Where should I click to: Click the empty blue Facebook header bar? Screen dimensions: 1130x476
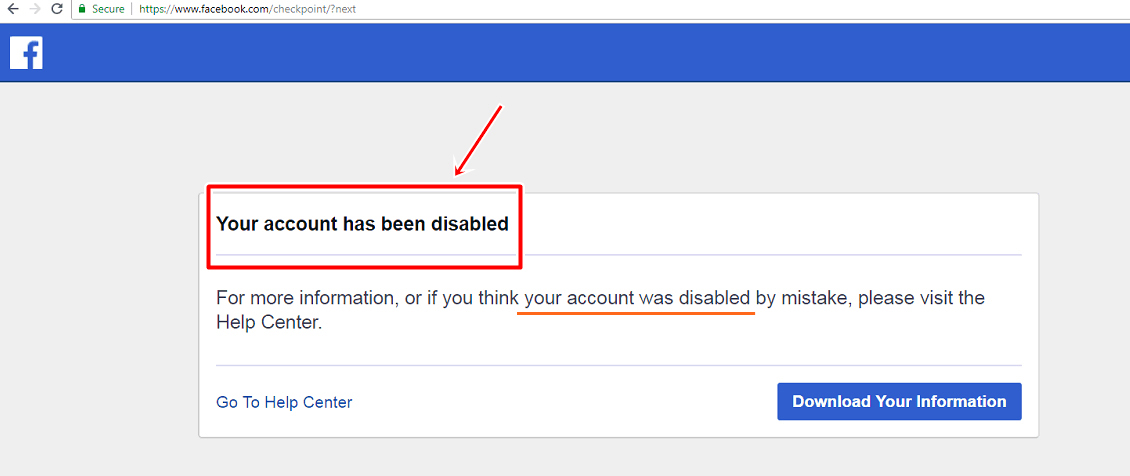pyautogui.click(x=600, y=52)
